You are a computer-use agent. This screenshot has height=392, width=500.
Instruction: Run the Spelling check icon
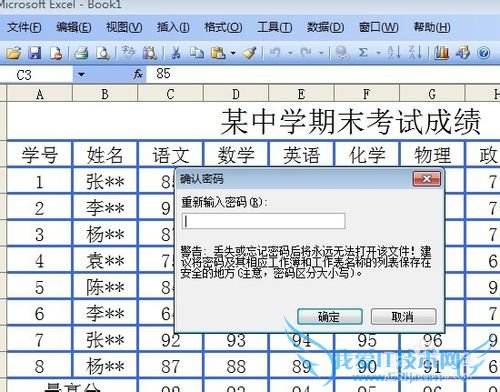point(128,53)
